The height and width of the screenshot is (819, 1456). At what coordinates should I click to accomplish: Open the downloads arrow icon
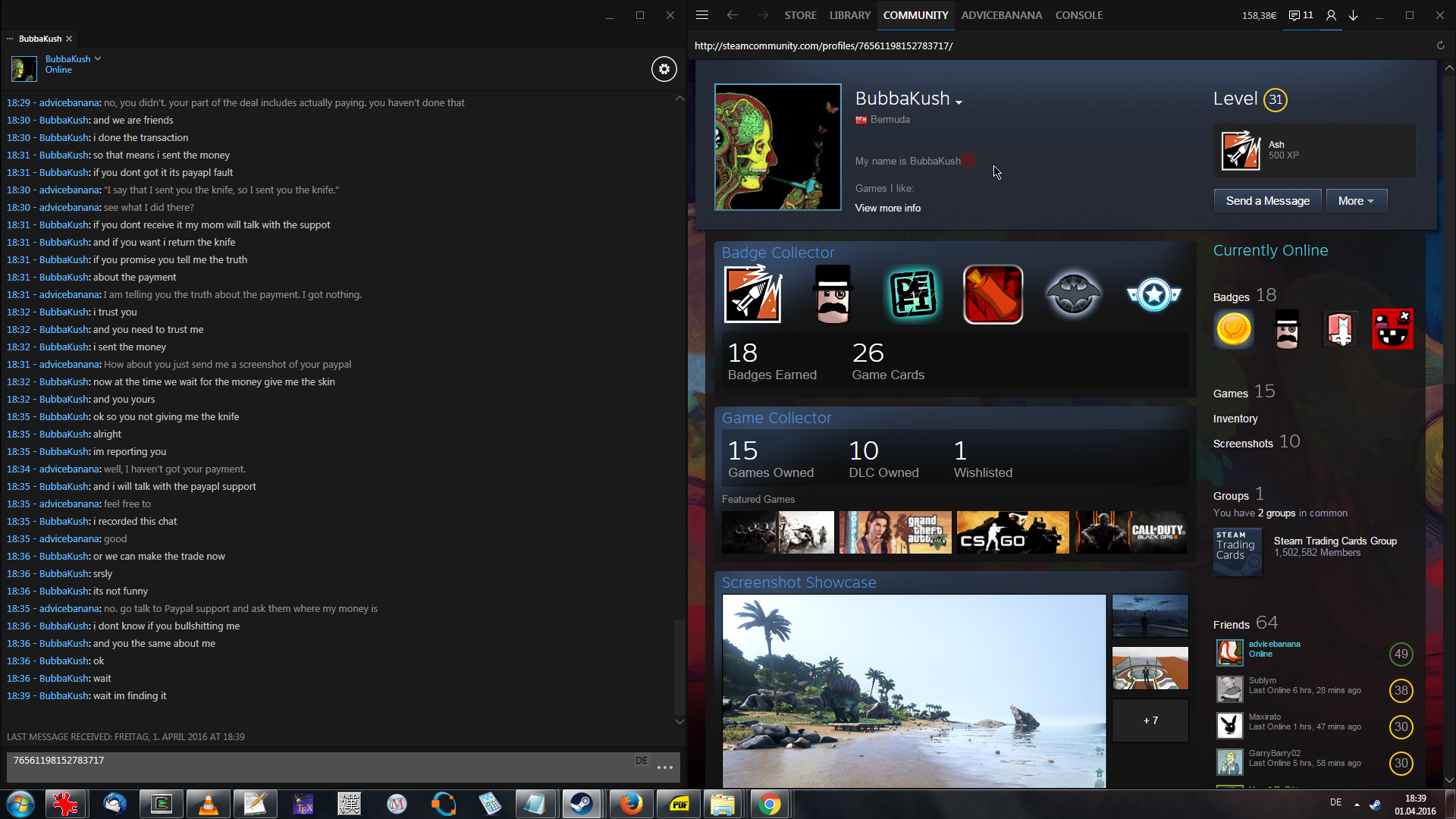1353,15
